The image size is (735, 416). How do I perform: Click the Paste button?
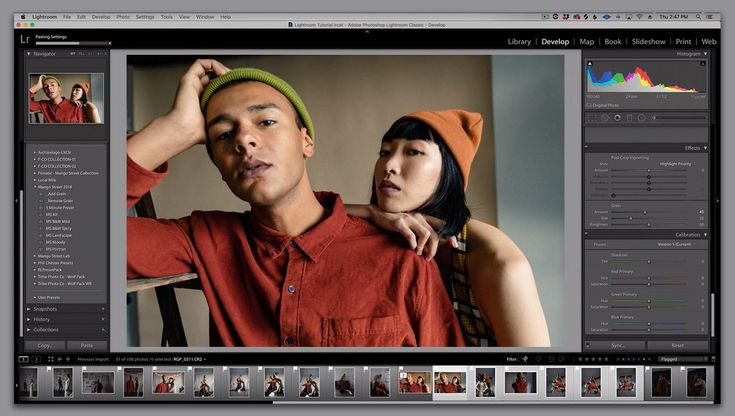click(87, 346)
